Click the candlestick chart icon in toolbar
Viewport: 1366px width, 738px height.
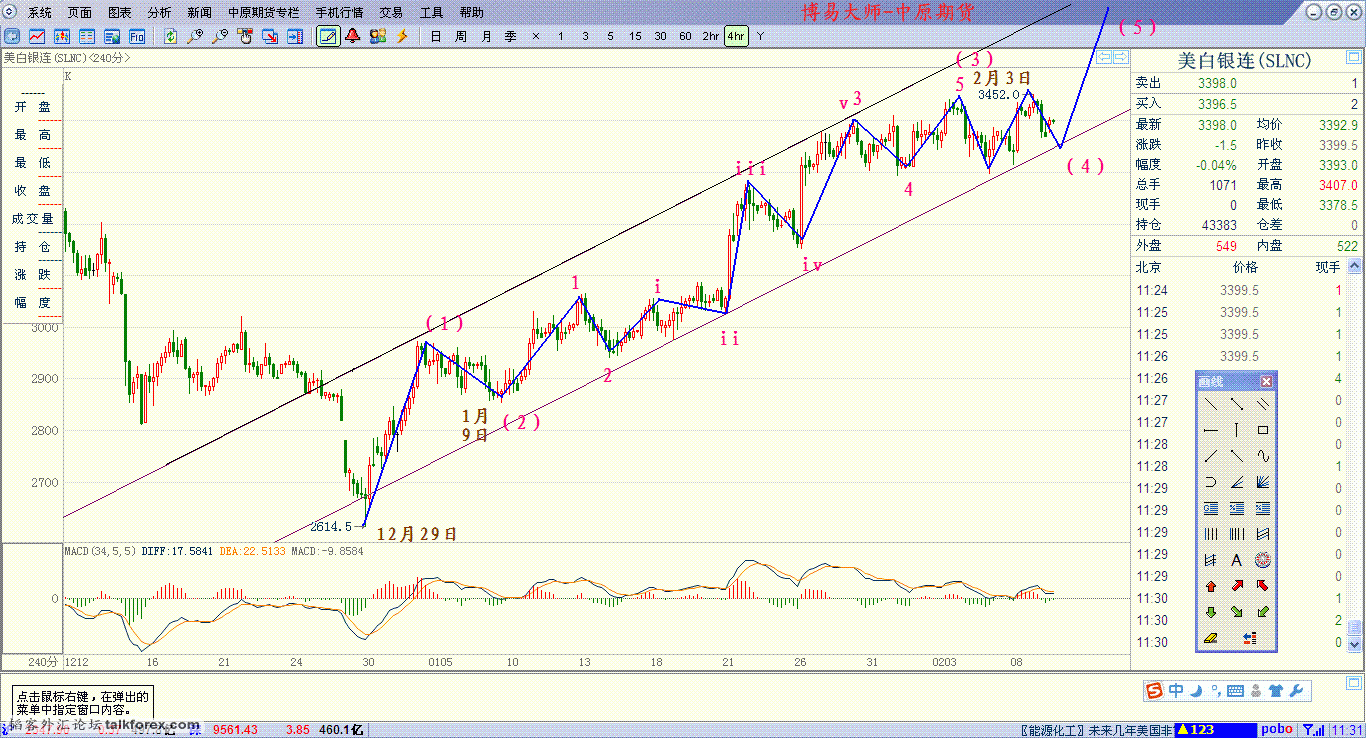click(62, 36)
